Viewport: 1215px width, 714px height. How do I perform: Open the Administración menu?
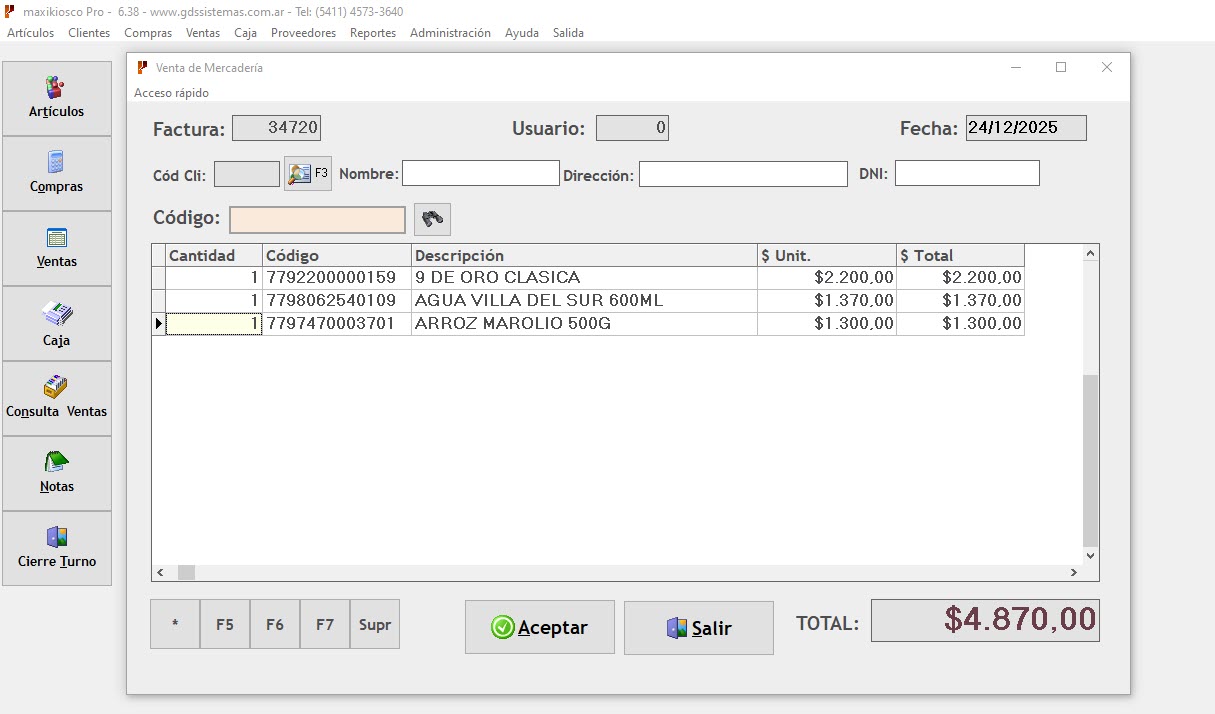point(450,32)
